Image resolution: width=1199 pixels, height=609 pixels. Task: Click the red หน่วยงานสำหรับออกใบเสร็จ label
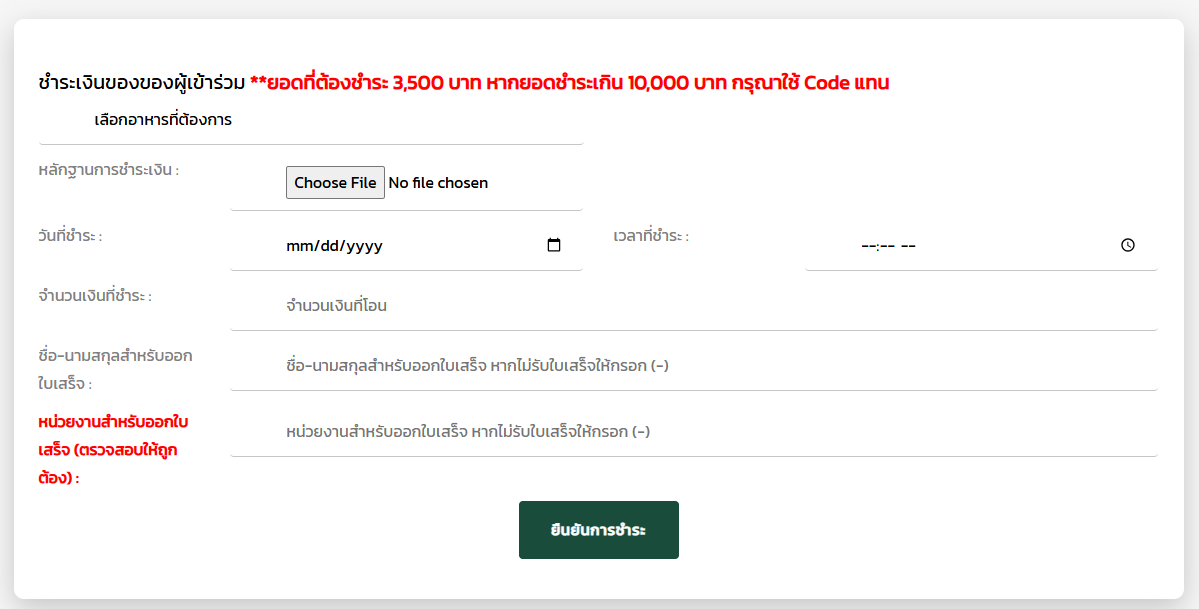click(113, 450)
